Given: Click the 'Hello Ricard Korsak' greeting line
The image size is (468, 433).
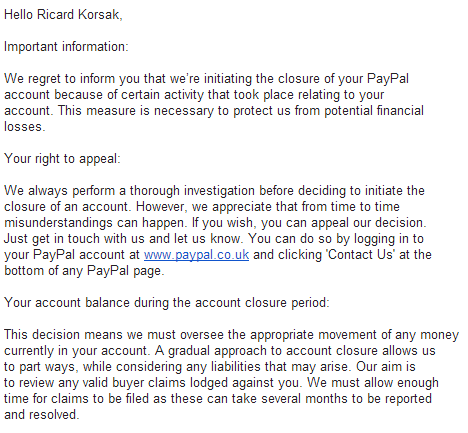Looking at the screenshot, I should tap(63, 15).
